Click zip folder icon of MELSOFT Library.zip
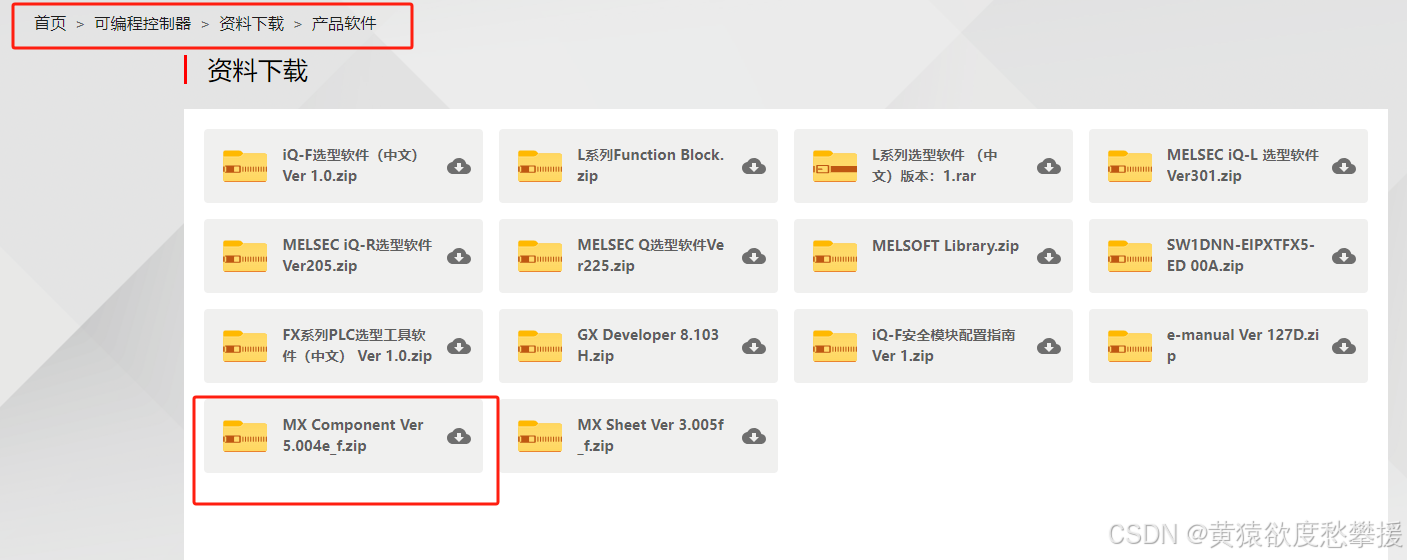 point(835,256)
